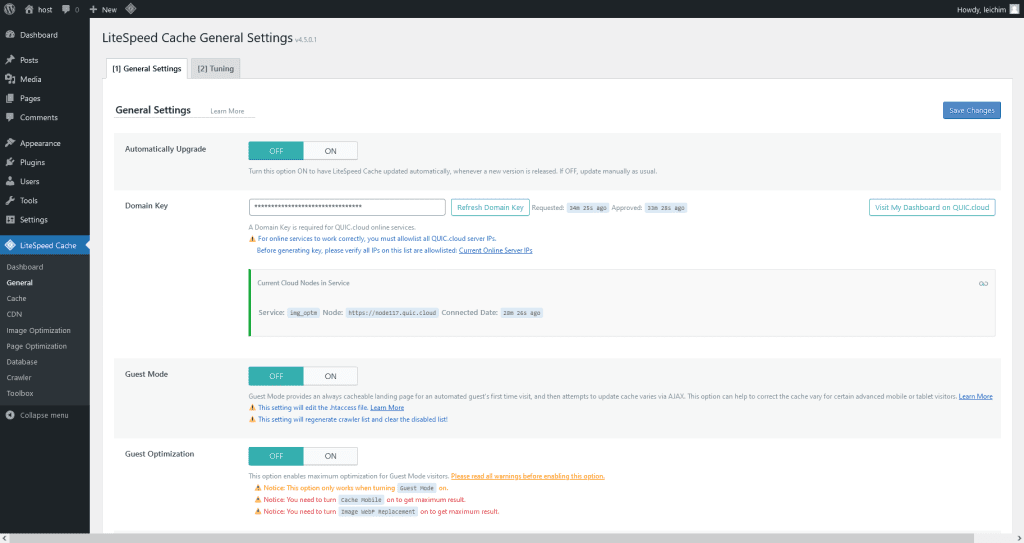The image size is (1024, 543).
Task: Open Toolbox submenu item
Action: 20,393
